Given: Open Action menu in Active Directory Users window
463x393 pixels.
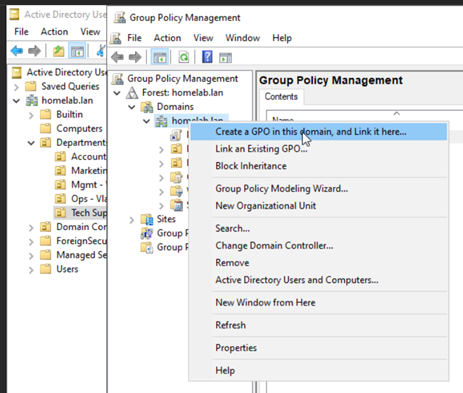Looking at the screenshot, I should pyautogui.click(x=54, y=32).
